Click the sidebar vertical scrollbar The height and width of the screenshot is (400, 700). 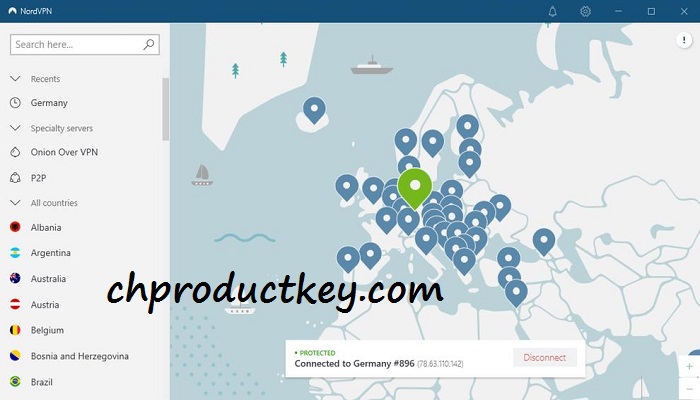(166, 109)
